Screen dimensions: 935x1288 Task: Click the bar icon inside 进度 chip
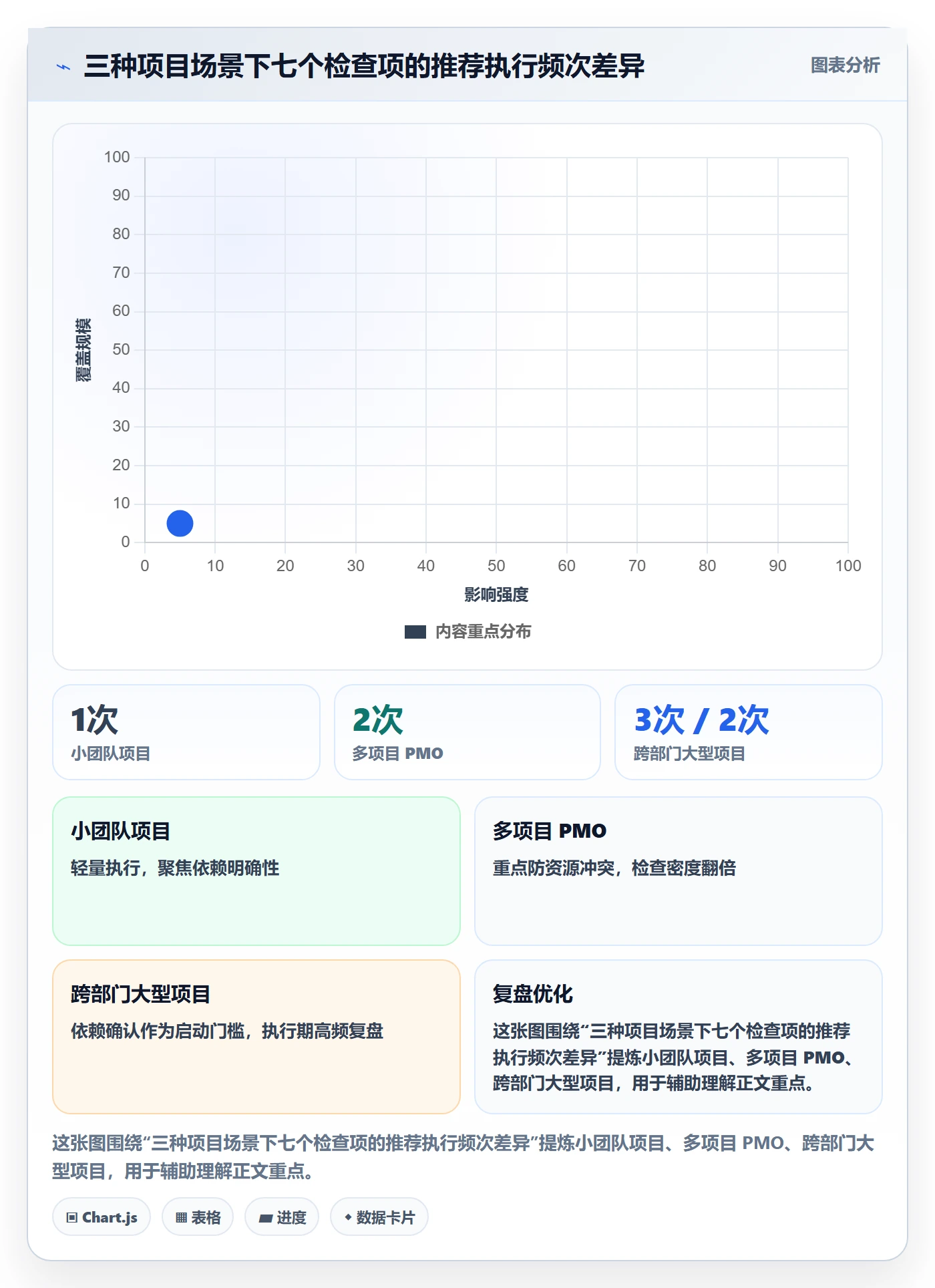pyautogui.click(x=266, y=1218)
